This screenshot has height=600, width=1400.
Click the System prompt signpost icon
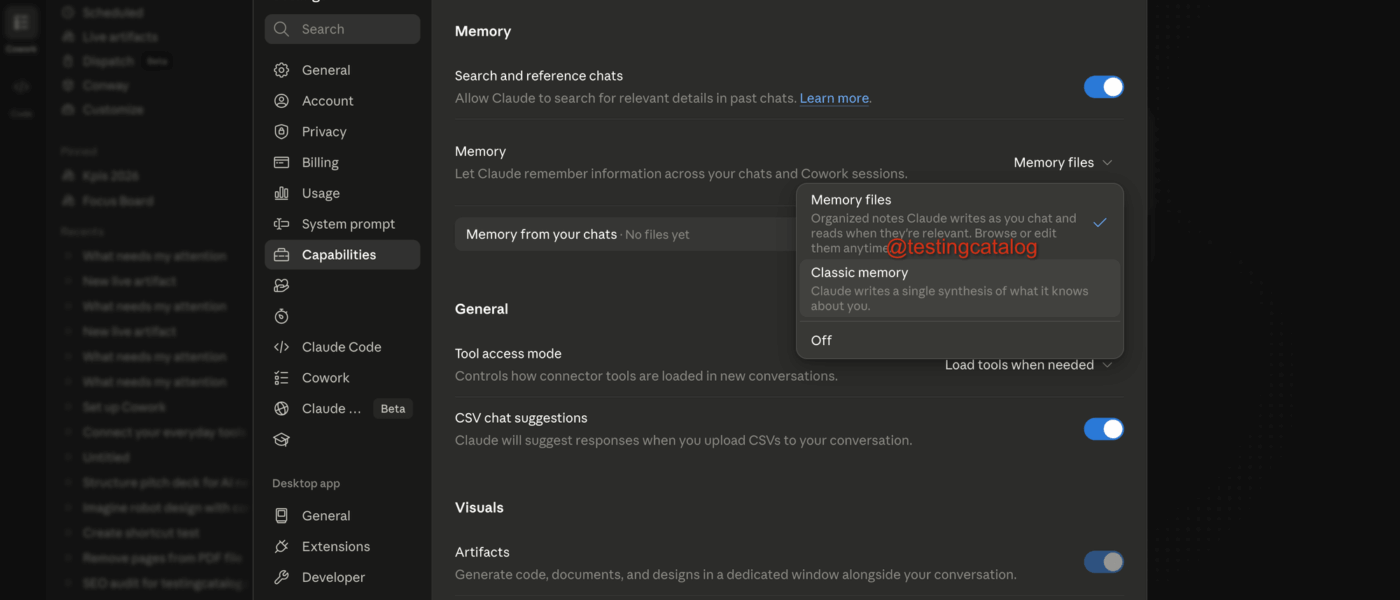pyautogui.click(x=282, y=224)
